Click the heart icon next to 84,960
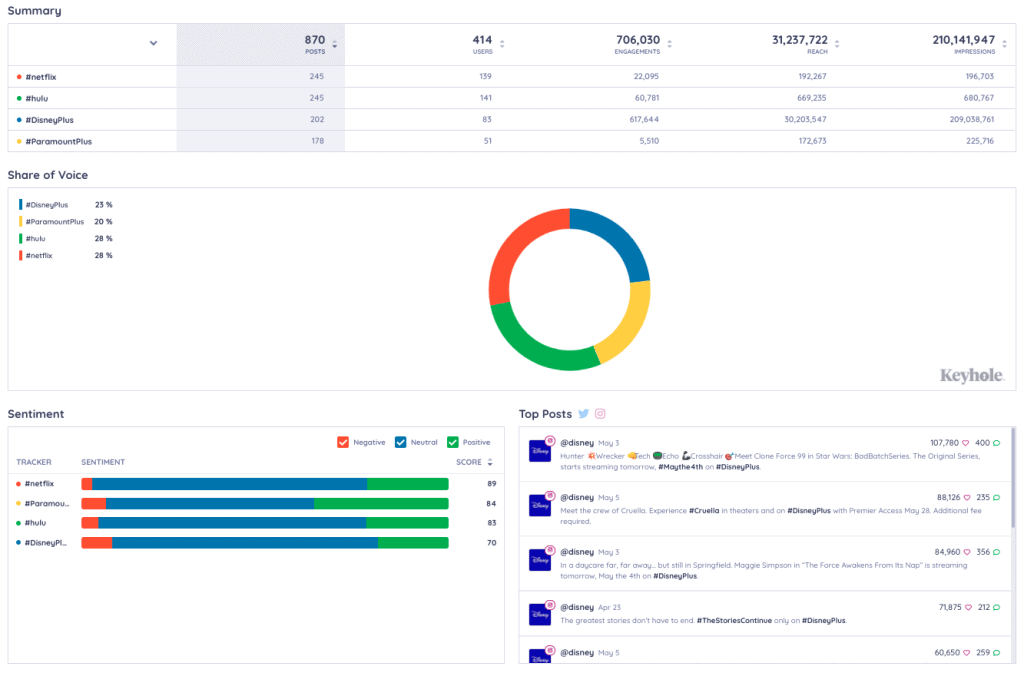Screen dimensions: 1024x673 [967, 552]
